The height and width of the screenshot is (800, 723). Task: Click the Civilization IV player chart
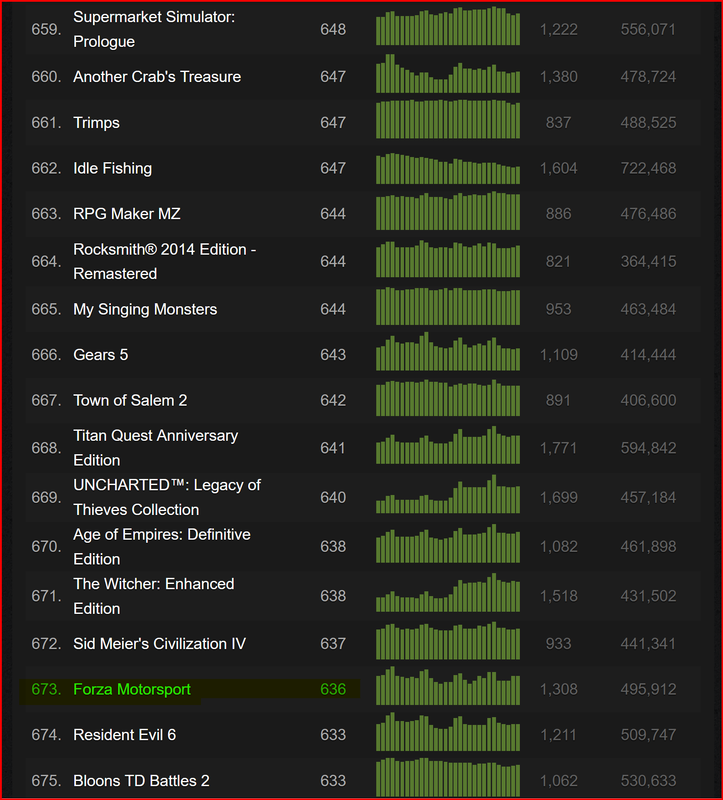[448, 640]
